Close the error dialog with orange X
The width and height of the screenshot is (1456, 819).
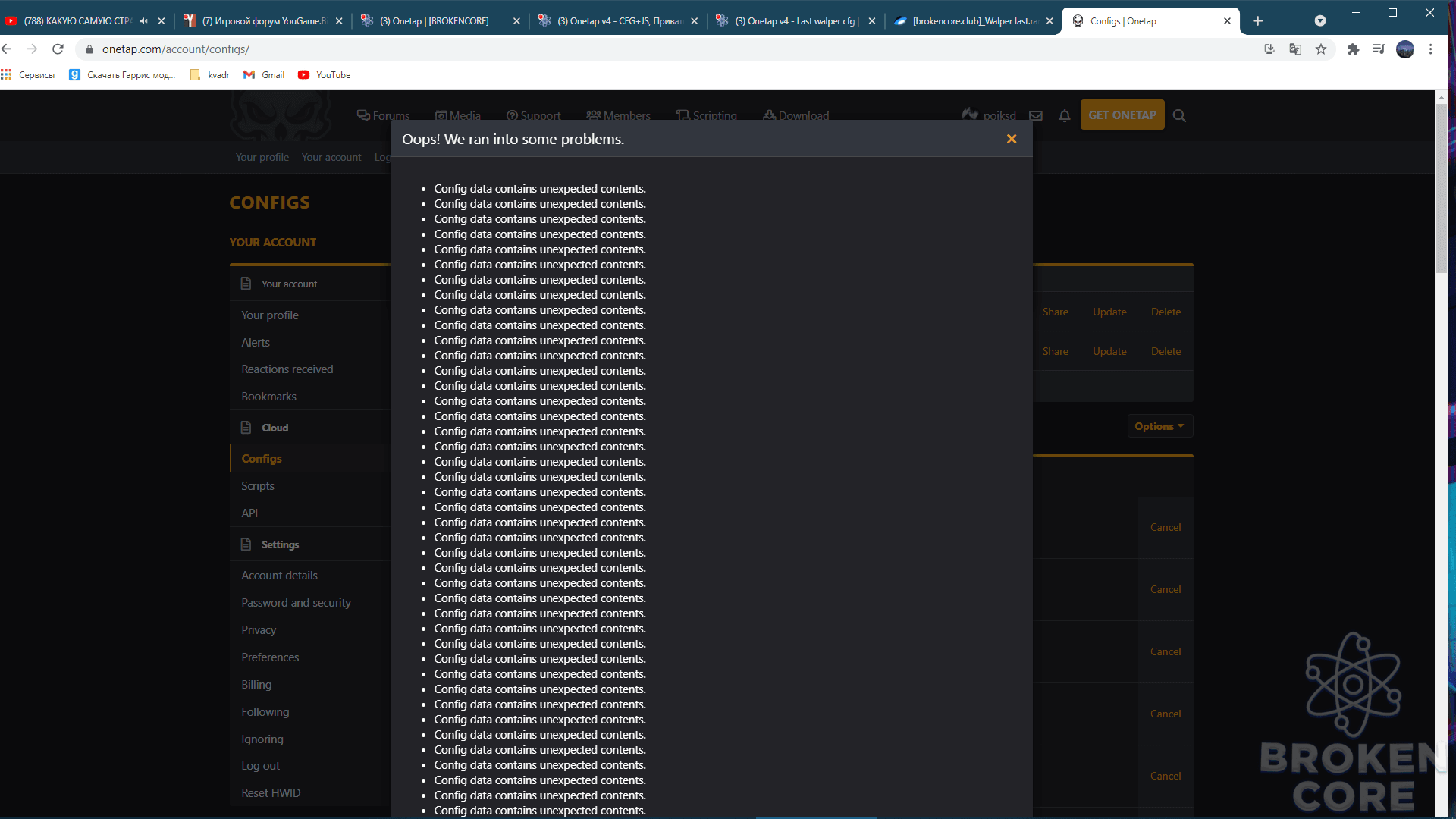coord(1012,139)
